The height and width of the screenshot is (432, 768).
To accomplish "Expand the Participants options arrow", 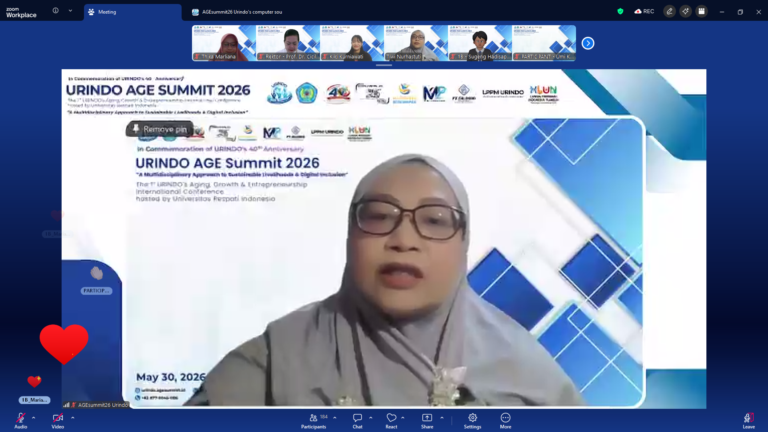I will click(x=335, y=418).
